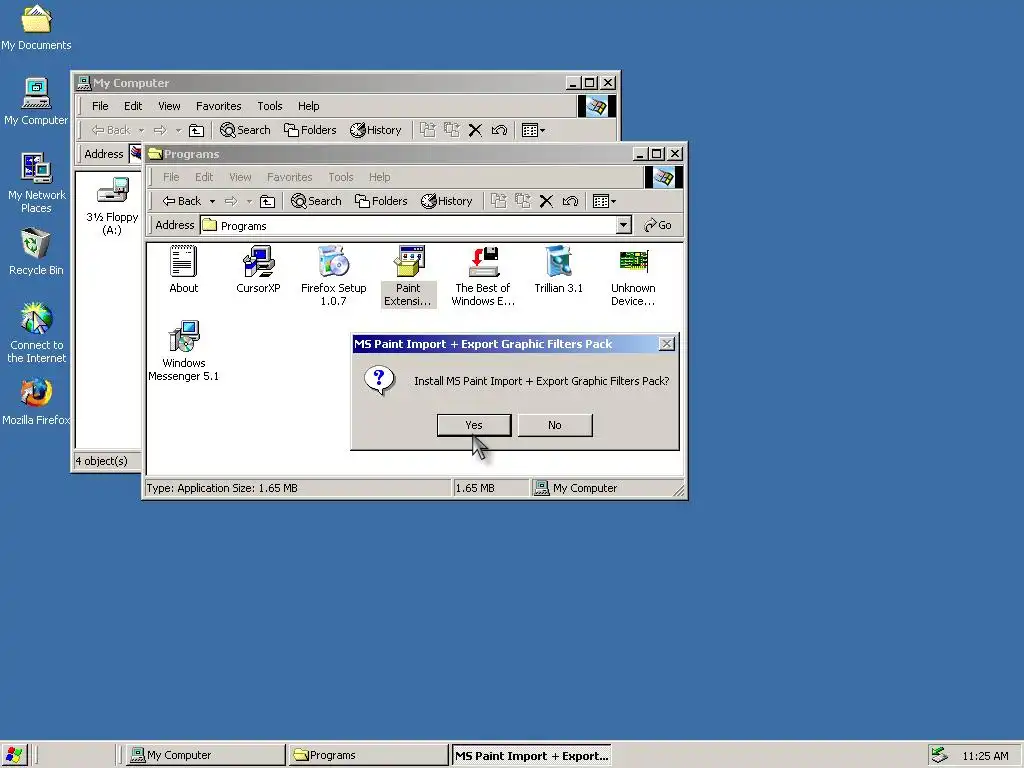The width and height of the screenshot is (1024, 768).
Task: Click Search in My Computer window toolbar
Action: 245,130
